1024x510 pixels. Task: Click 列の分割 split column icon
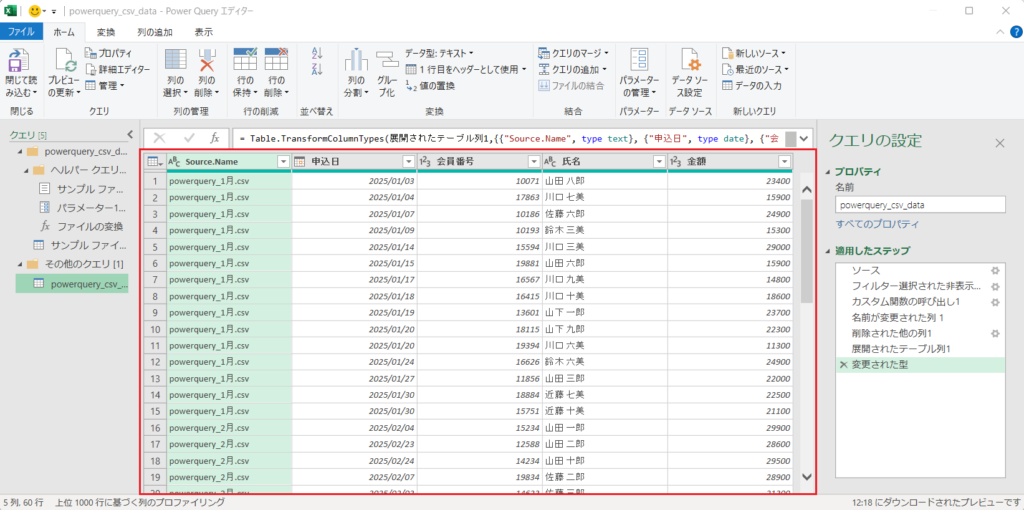pyautogui.click(x=356, y=62)
